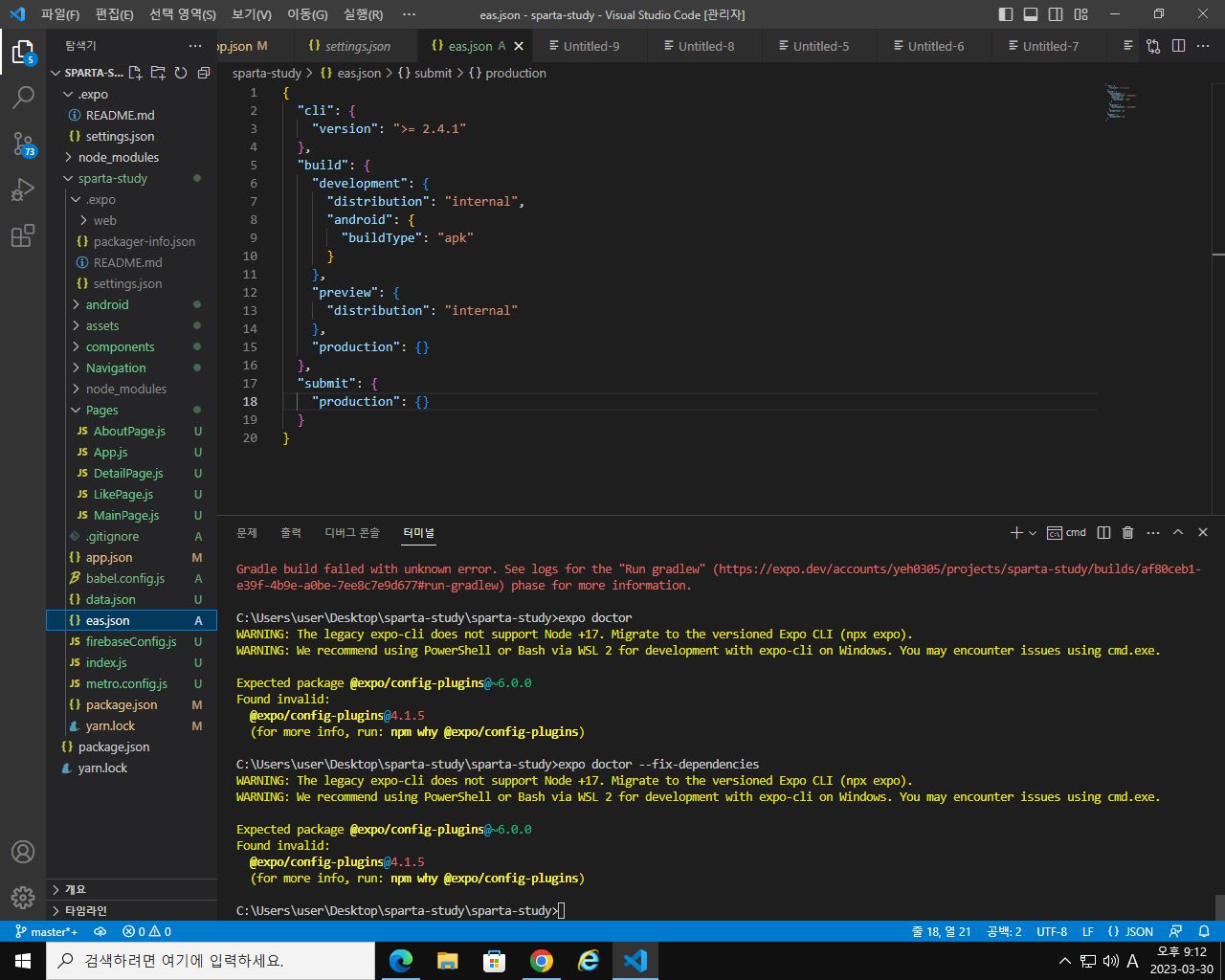Refresh the explorer tree

click(x=181, y=73)
